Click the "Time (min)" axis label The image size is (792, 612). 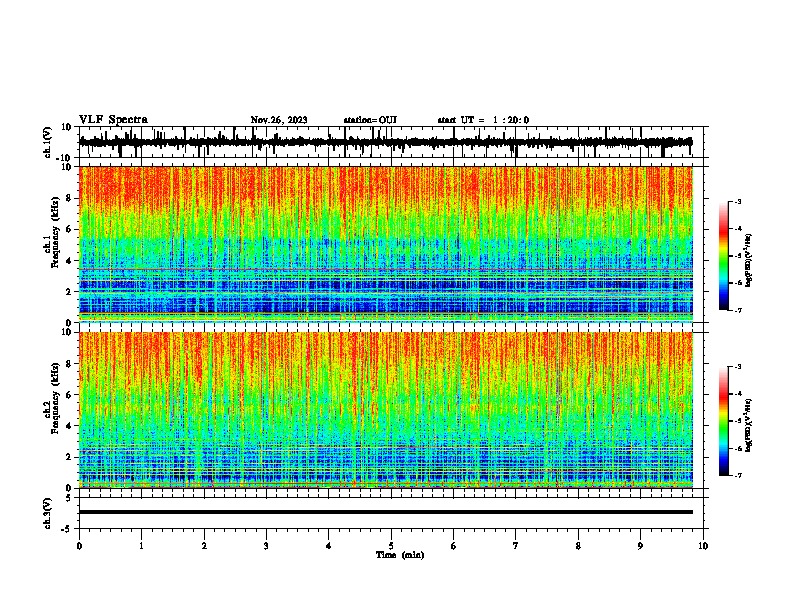[x=400, y=555]
